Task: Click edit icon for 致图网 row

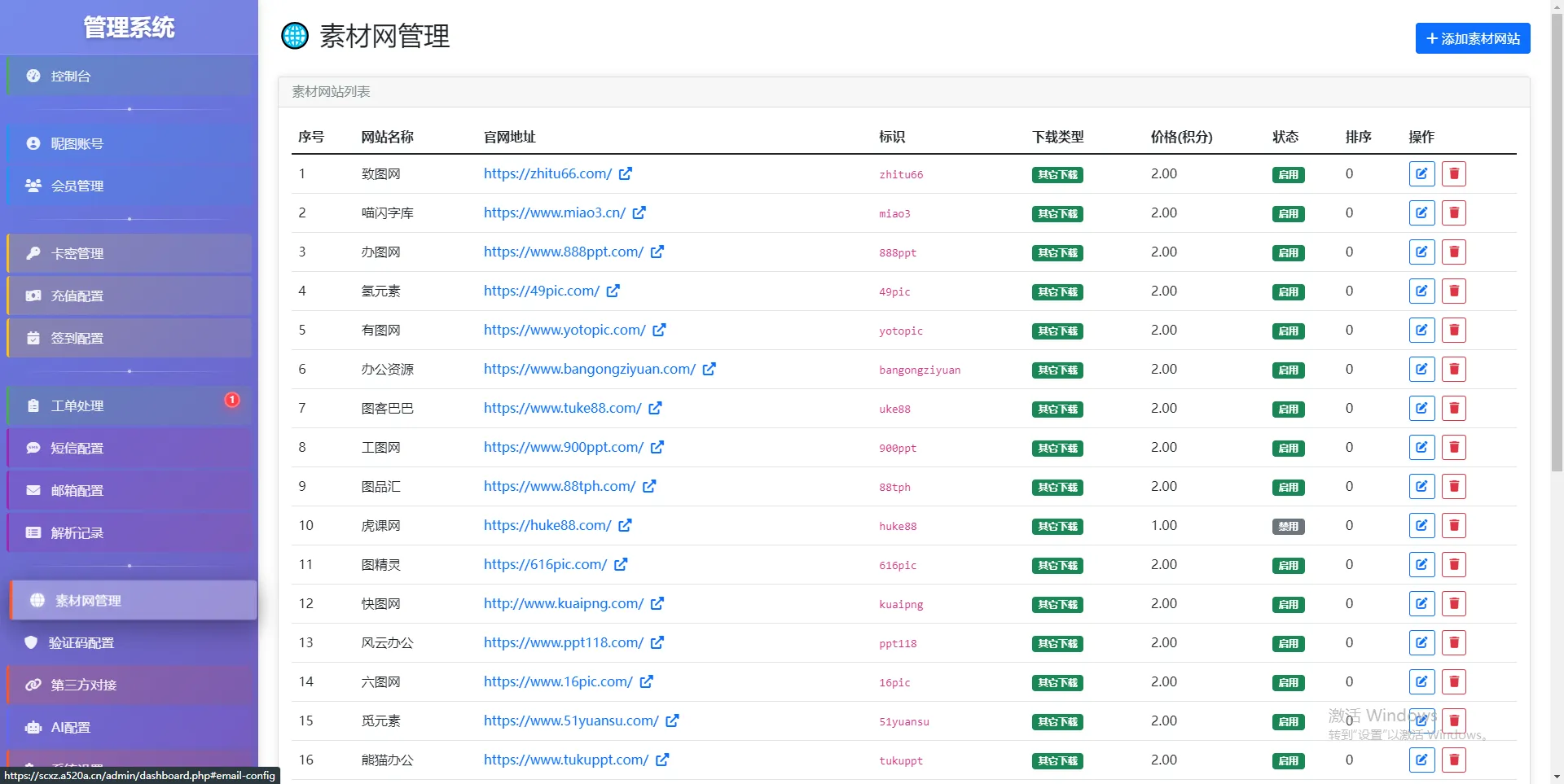Action: pyautogui.click(x=1421, y=173)
